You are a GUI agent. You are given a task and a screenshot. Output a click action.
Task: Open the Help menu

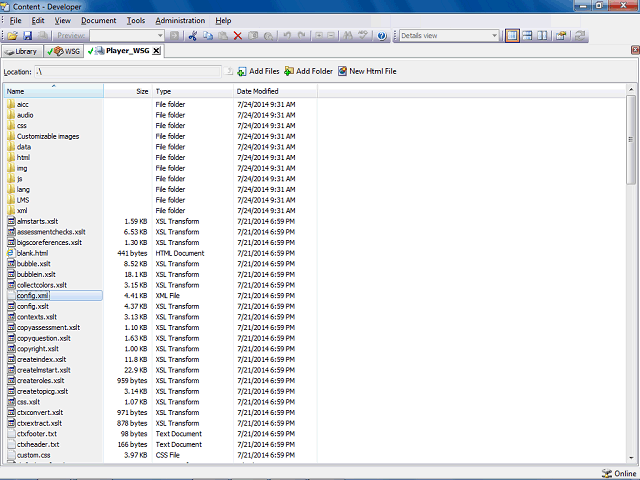point(223,21)
